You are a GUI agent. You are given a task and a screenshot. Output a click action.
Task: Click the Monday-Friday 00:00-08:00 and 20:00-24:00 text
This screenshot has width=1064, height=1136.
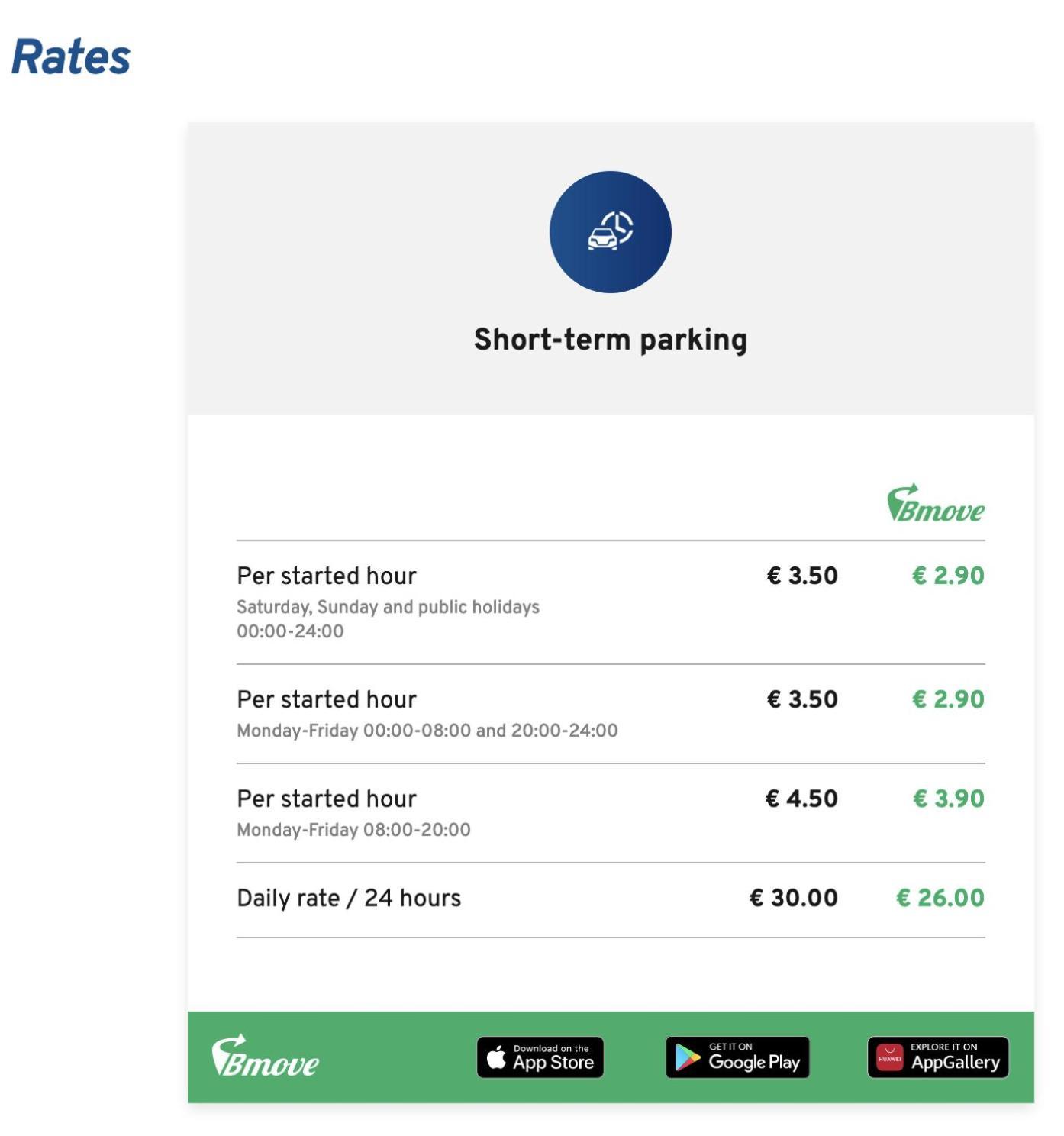(427, 731)
